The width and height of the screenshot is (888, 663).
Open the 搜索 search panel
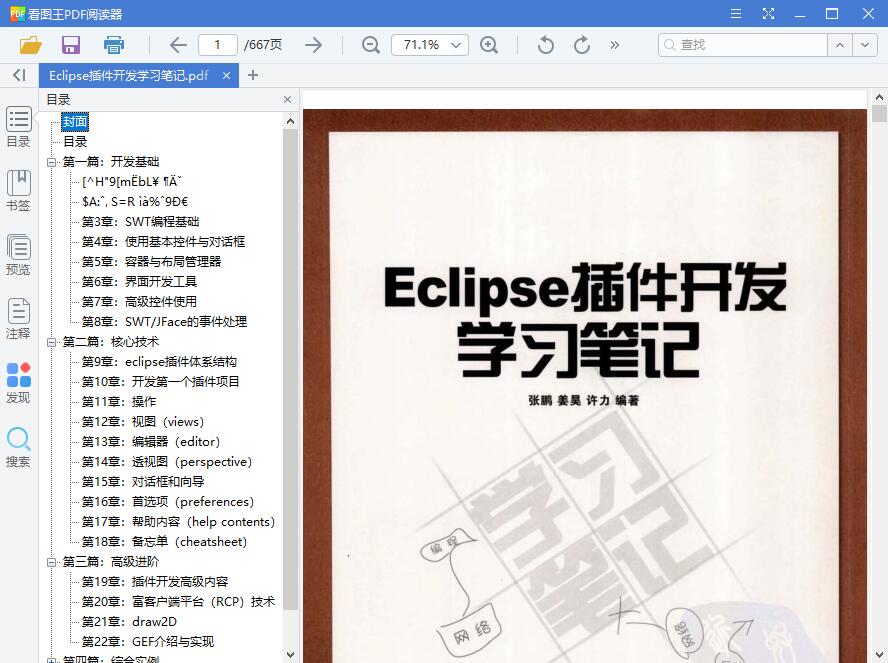tap(18, 447)
